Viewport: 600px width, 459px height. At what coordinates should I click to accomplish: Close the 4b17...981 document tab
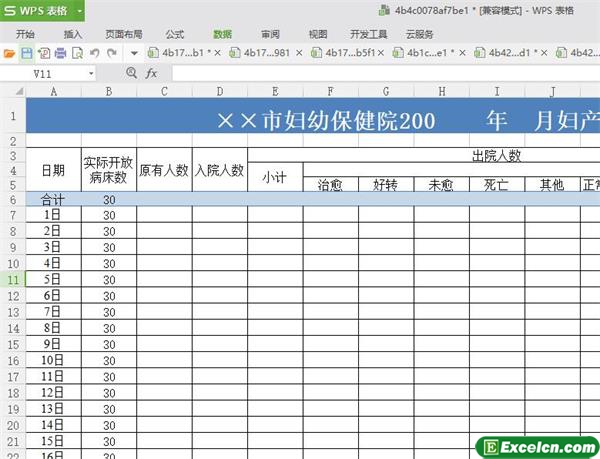tap(299, 53)
